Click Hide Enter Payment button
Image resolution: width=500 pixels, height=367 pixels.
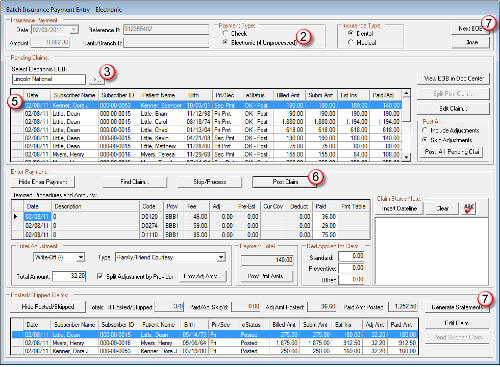click(42, 182)
